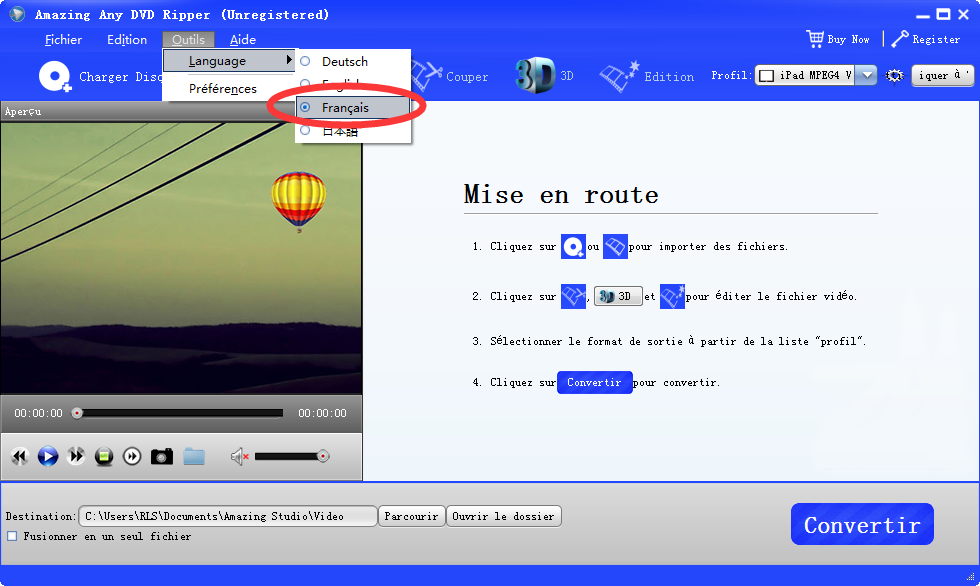This screenshot has height=586, width=980.
Task: Fast forward the preview
Action: (x=76, y=456)
